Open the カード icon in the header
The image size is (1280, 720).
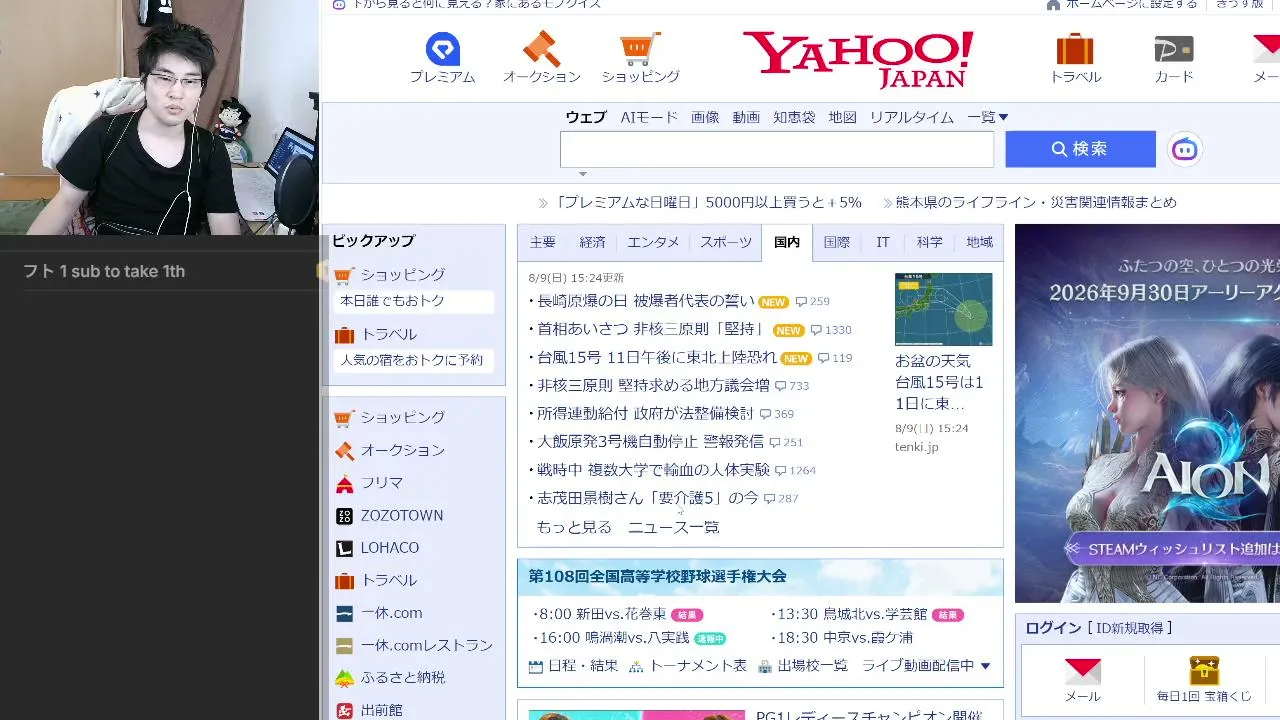click(x=1174, y=49)
